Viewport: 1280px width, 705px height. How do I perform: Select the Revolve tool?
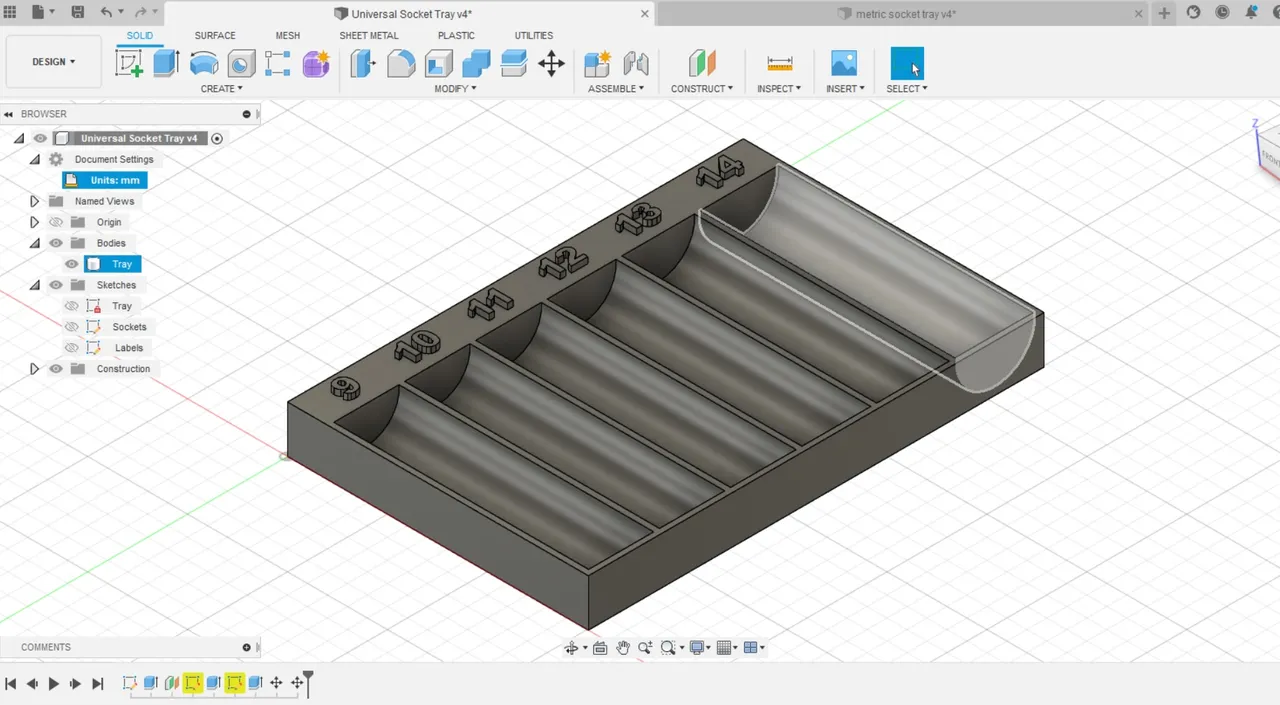click(204, 64)
